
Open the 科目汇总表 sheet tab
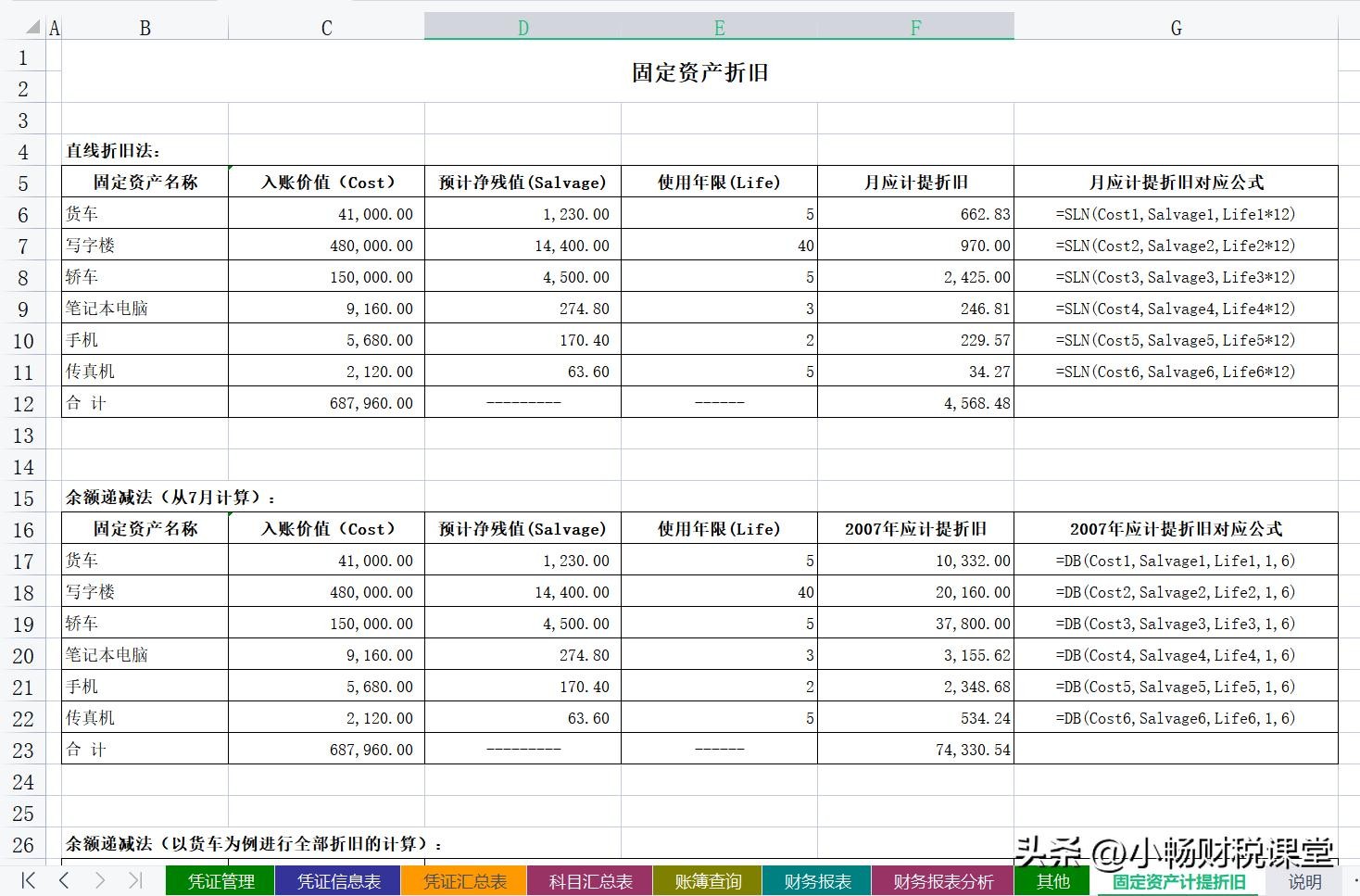[x=590, y=881]
